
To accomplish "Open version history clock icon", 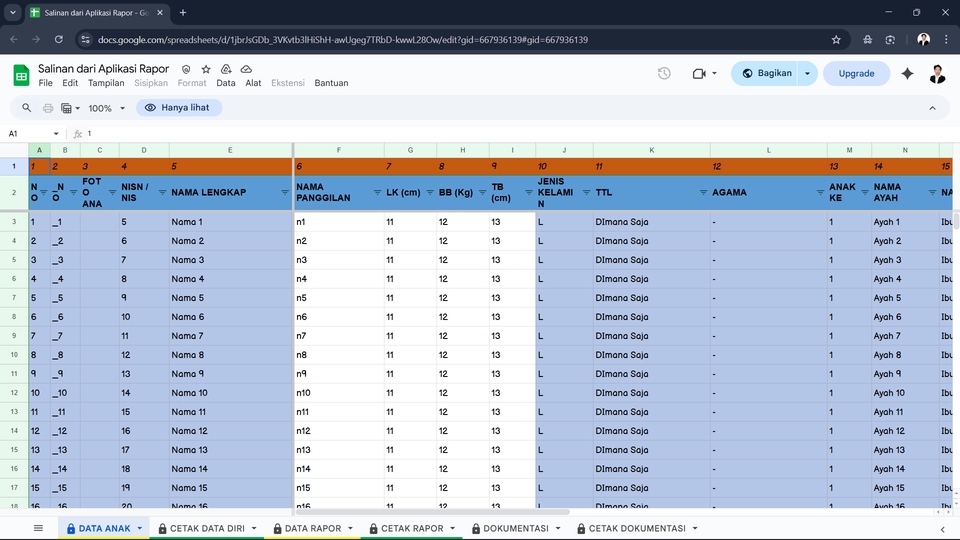I will click(664, 73).
